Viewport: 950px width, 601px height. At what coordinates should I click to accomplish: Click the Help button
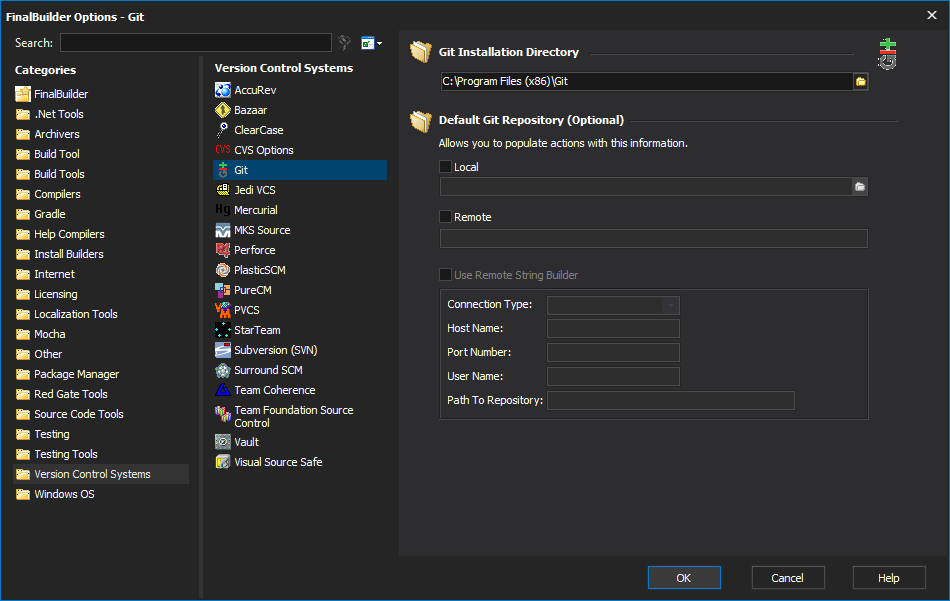[889, 577]
